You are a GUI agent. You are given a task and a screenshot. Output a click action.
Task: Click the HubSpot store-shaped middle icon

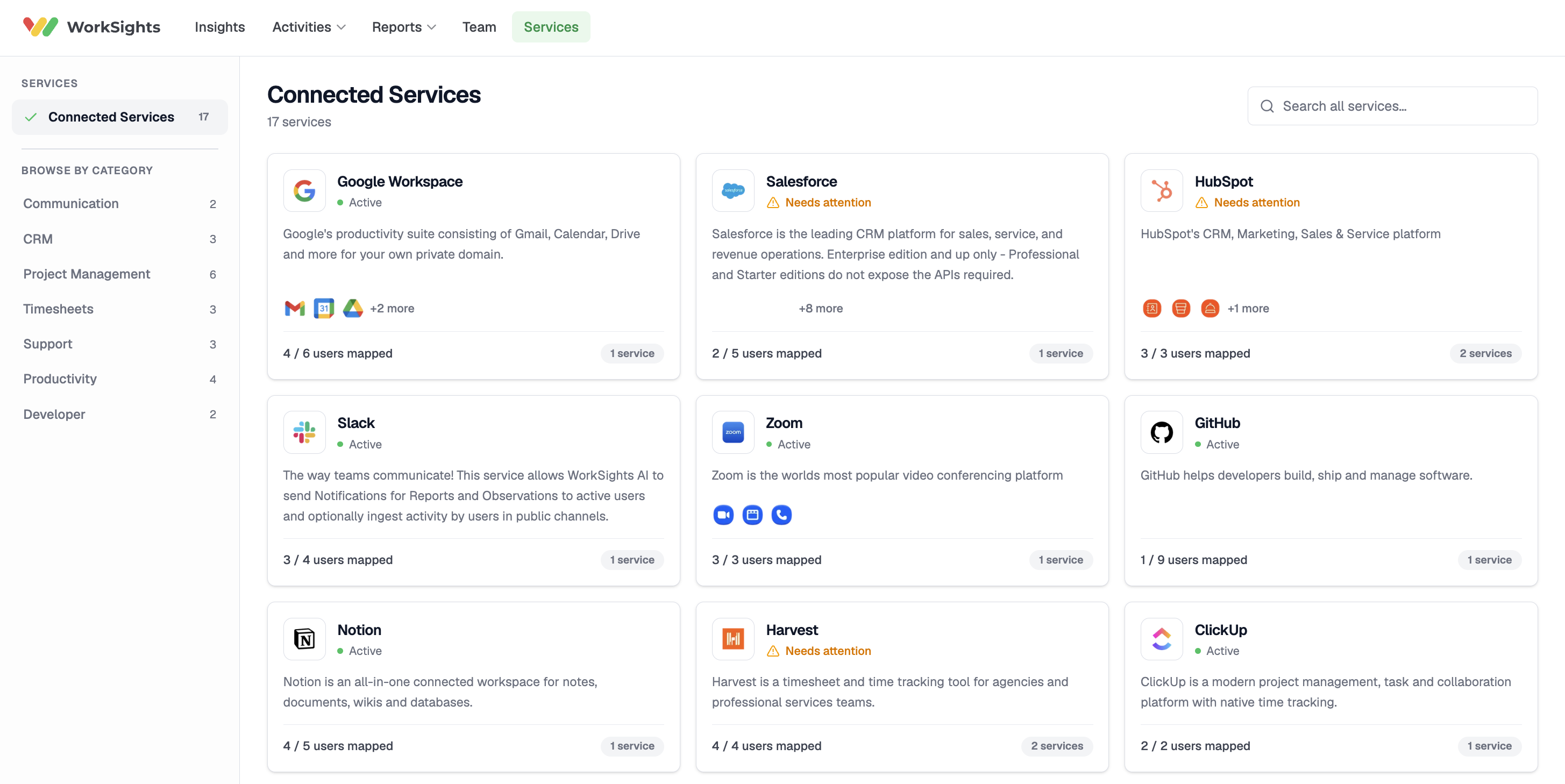click(x=1181, y=309)
